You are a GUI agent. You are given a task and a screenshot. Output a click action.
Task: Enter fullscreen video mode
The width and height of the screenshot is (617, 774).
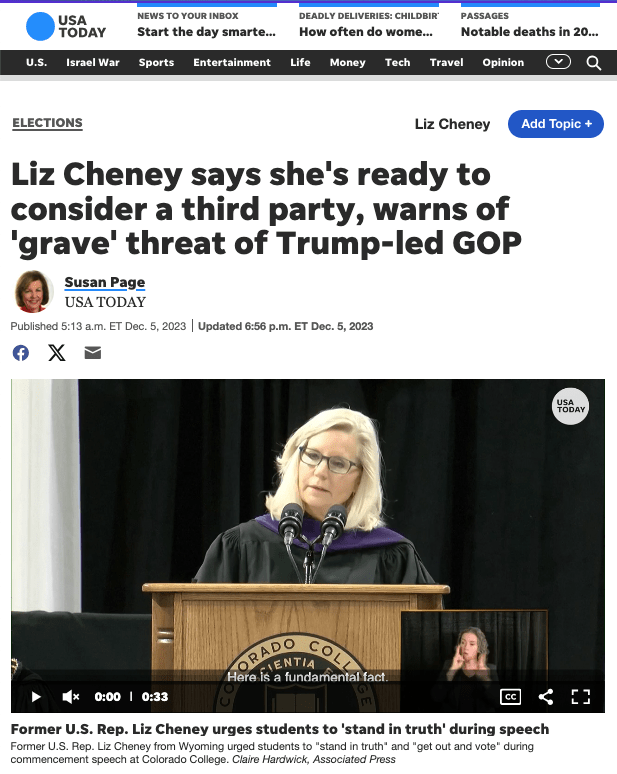click(580, 697)
